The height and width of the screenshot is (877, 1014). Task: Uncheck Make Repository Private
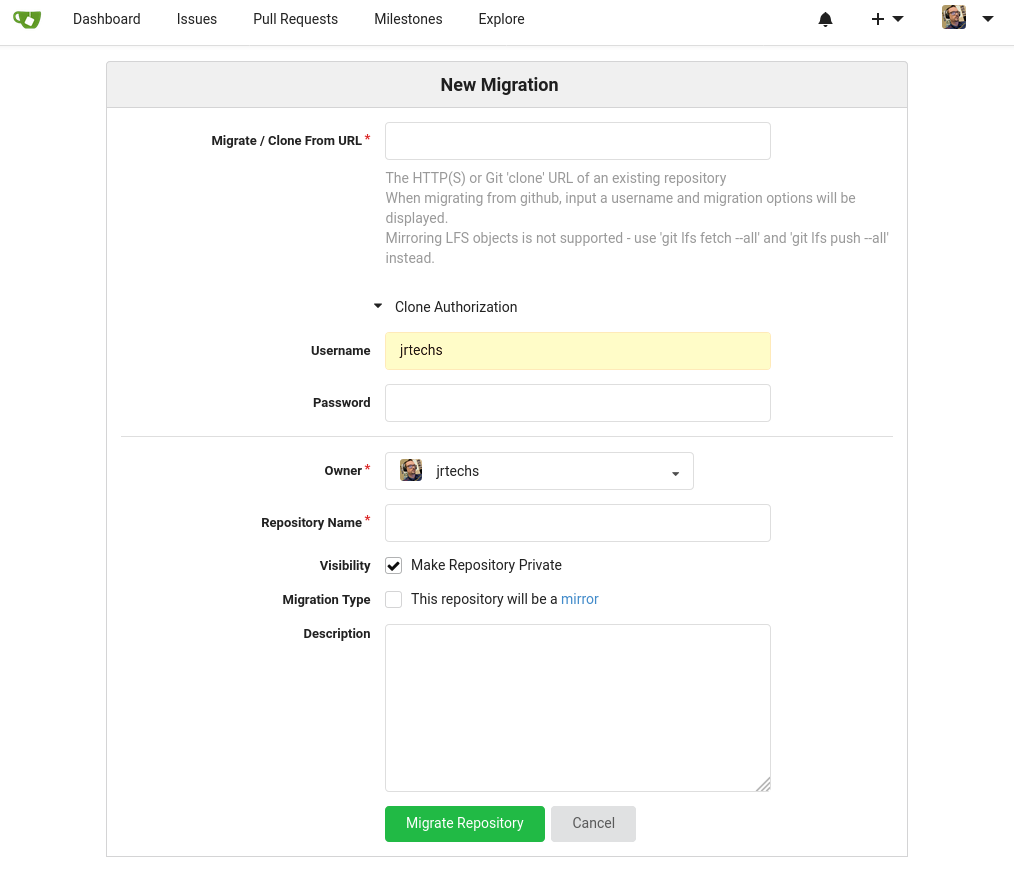(394, 566)
